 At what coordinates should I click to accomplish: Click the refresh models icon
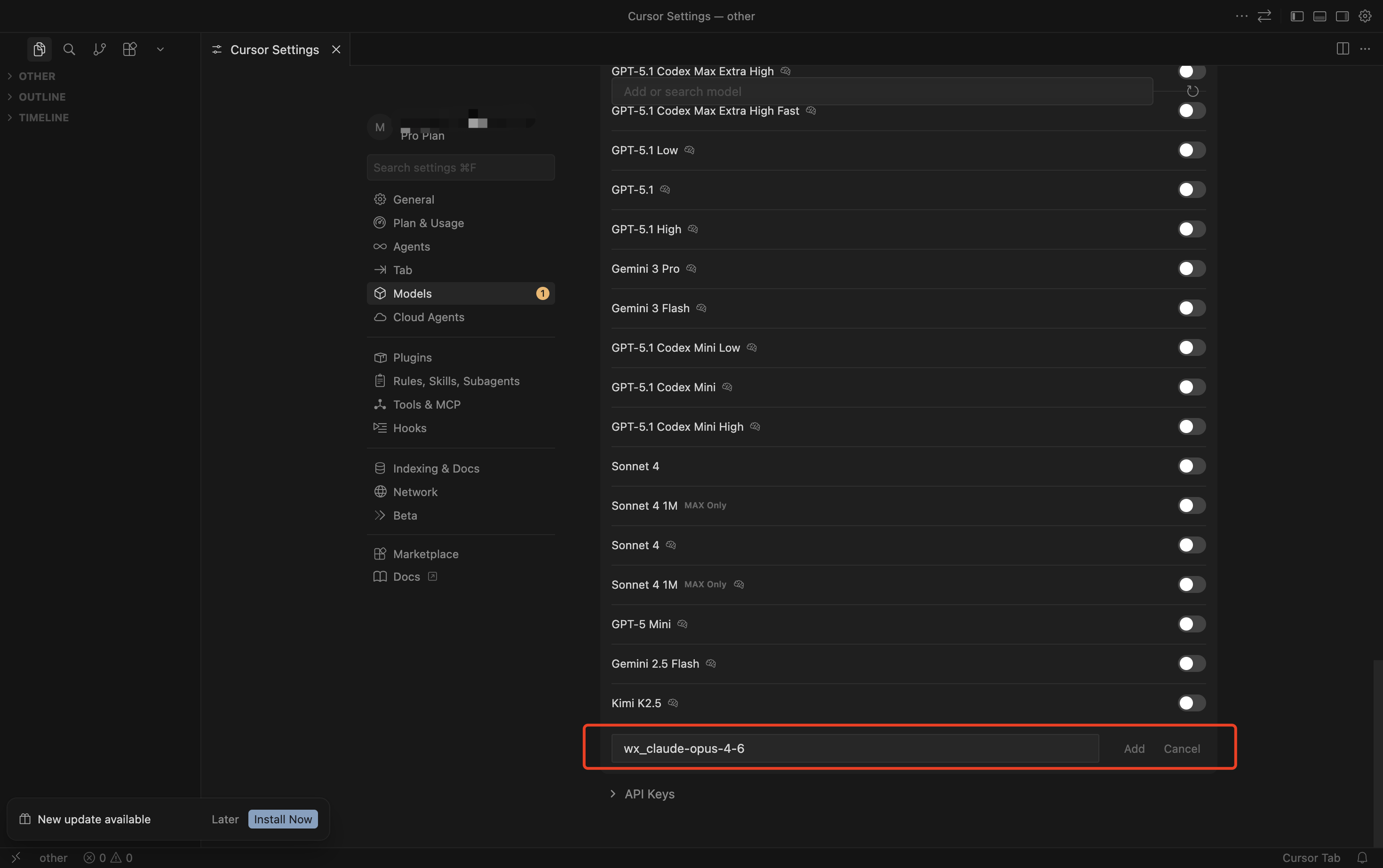[1192, 91]
